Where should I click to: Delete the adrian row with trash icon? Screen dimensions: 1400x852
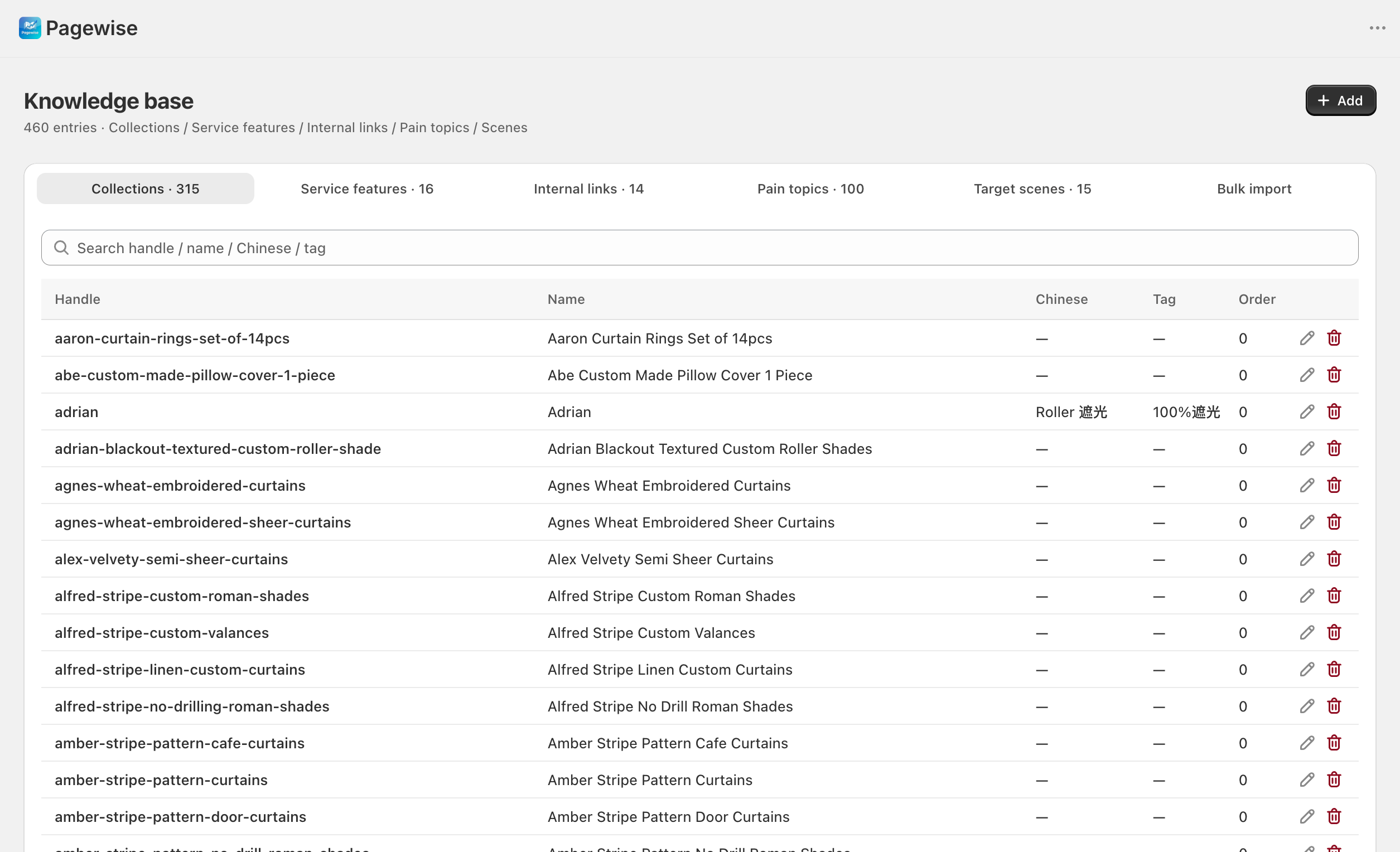(x=1334, y=412)
